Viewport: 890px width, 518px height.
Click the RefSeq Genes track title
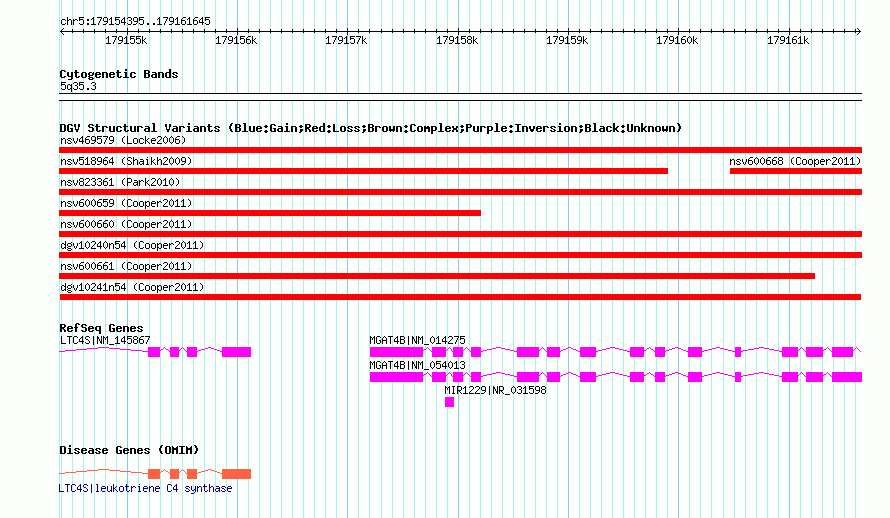(101, 328)
